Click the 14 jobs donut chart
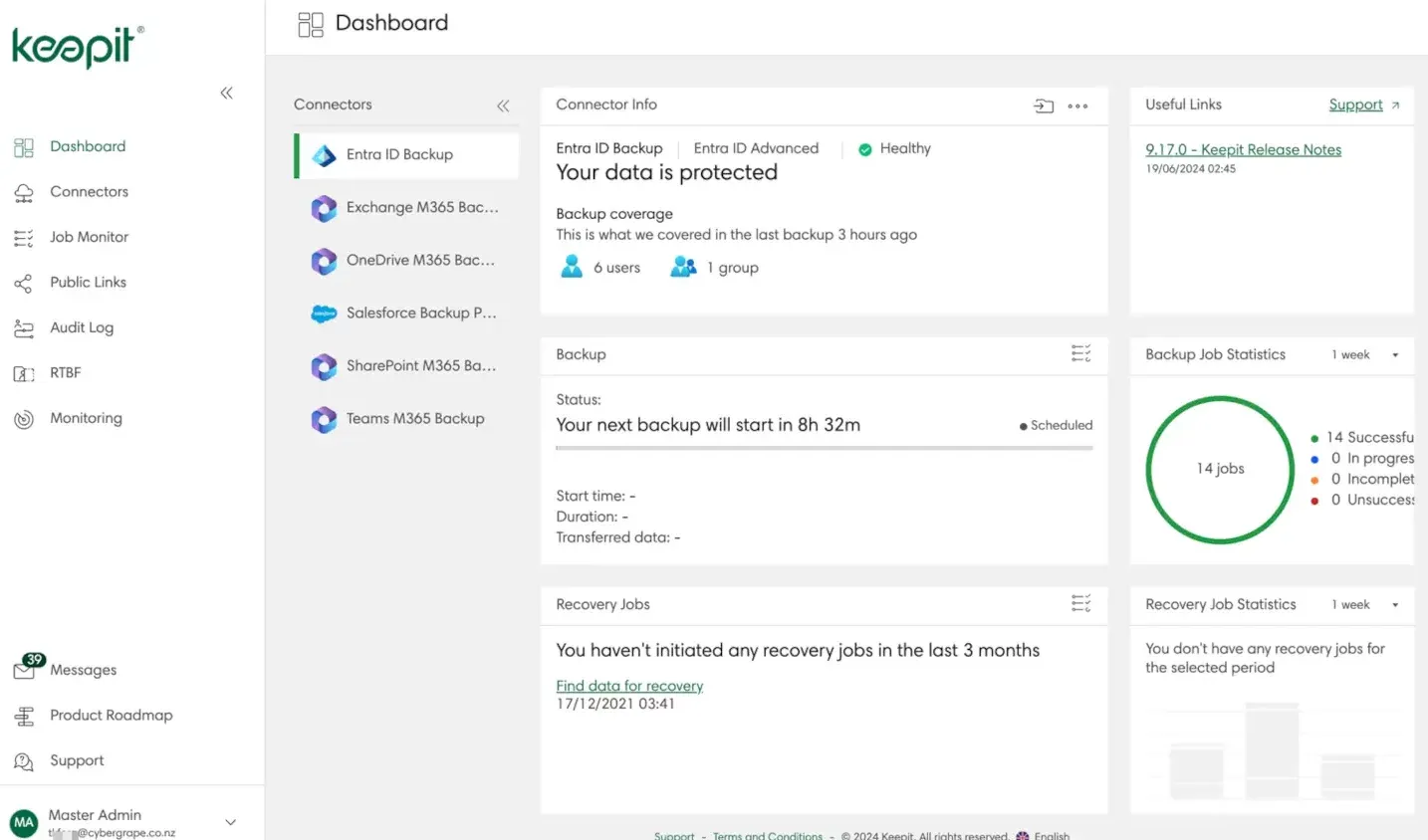Image resolution: width=1428 pixels, height=840 pixels. coord(1220,470)
